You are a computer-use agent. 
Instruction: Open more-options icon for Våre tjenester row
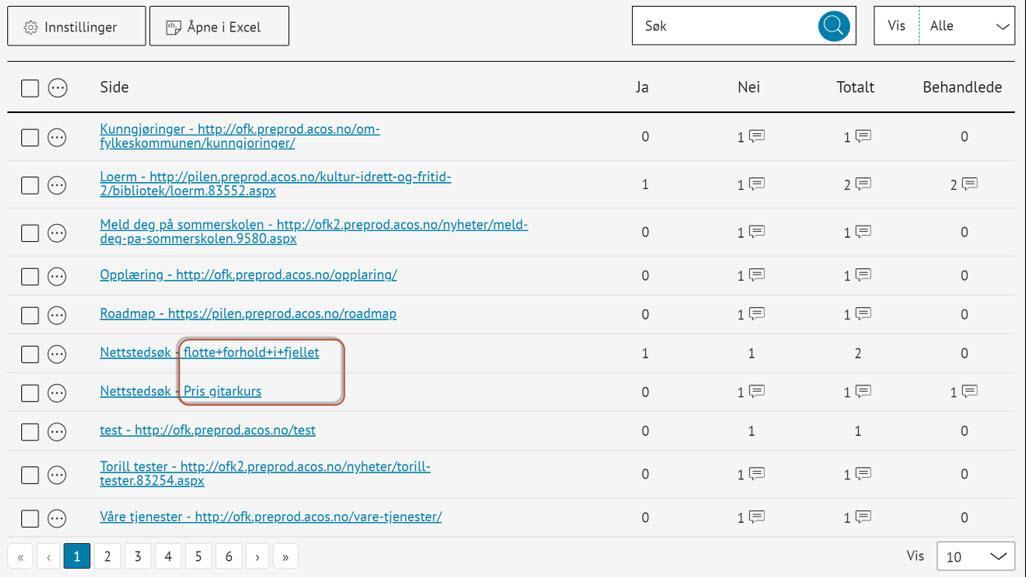(58, 518)
